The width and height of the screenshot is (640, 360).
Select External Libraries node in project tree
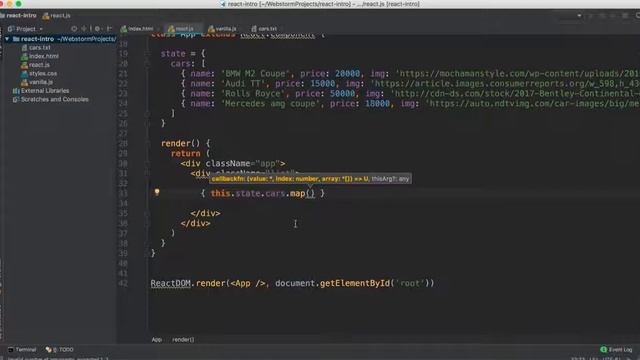(45, 91)
